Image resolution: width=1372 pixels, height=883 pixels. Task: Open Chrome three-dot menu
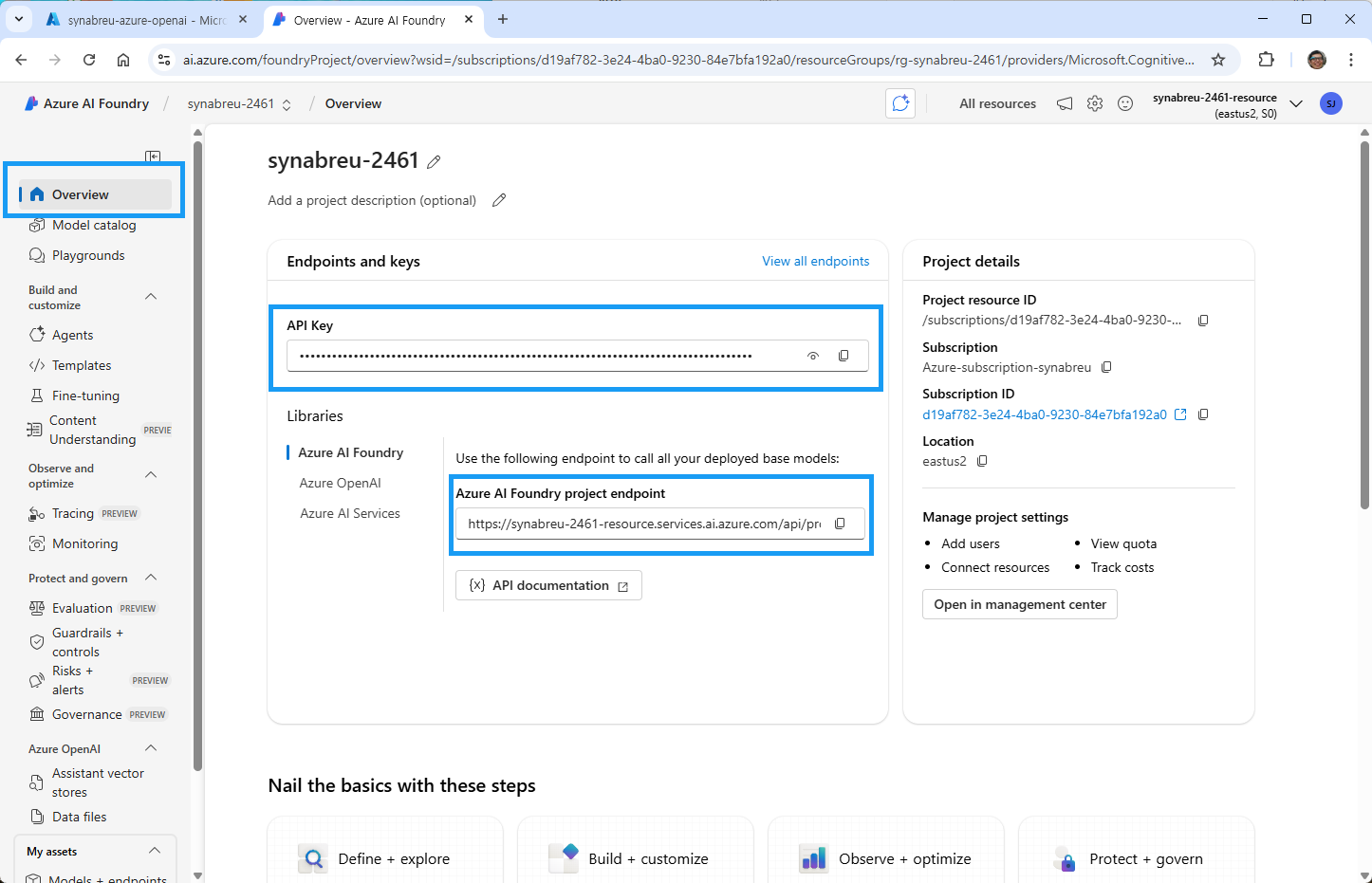(x=1351, y=60)
